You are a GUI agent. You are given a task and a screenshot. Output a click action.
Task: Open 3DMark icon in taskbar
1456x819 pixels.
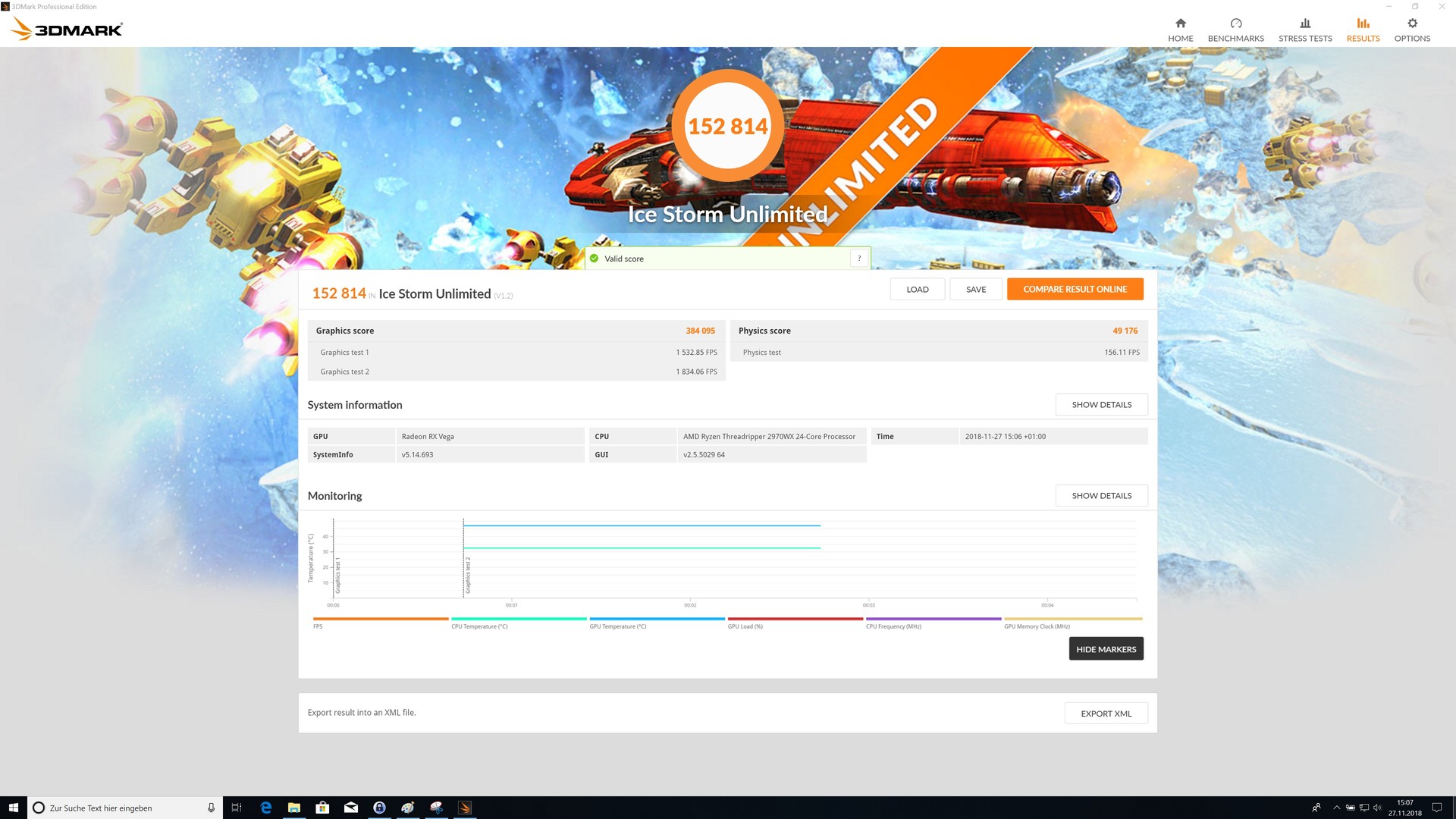(x=465, y=808)
